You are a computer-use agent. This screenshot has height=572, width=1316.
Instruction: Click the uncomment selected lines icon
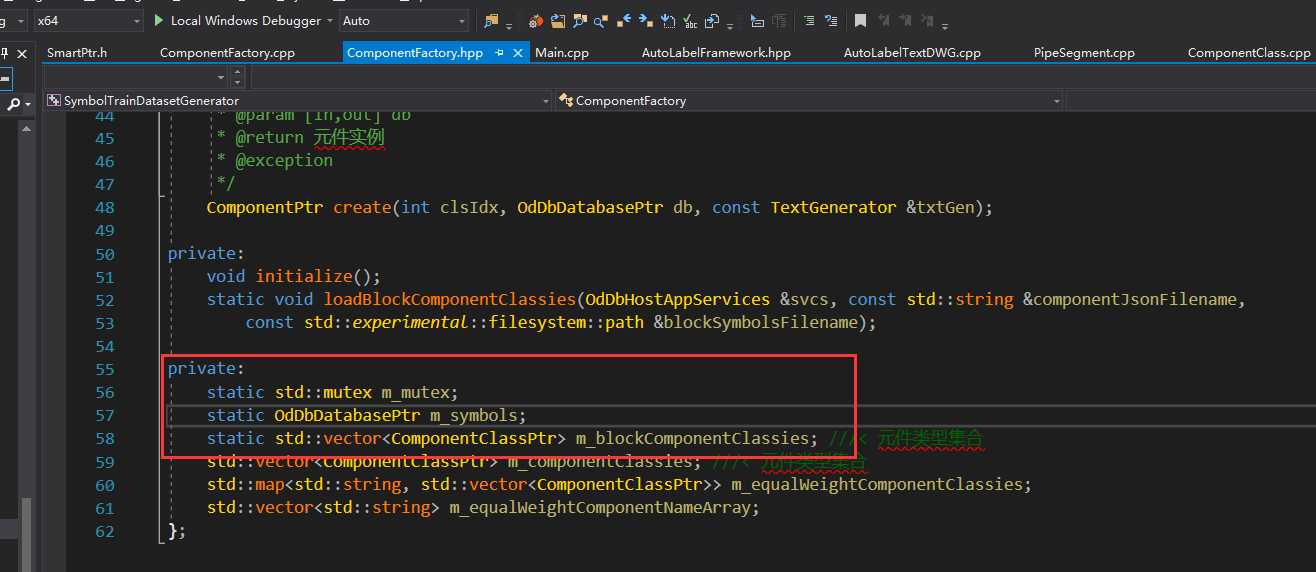[779, 21]
